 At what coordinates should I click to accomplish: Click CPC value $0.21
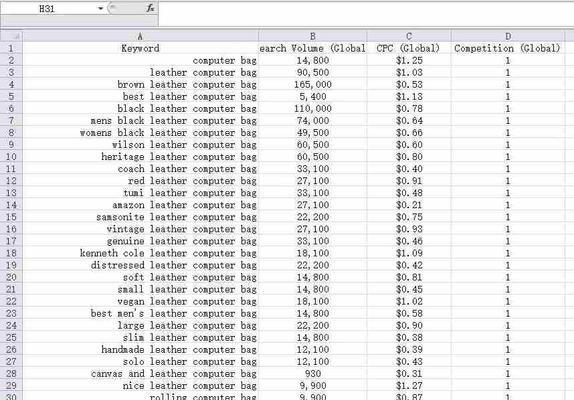click(x=409, y=205)
